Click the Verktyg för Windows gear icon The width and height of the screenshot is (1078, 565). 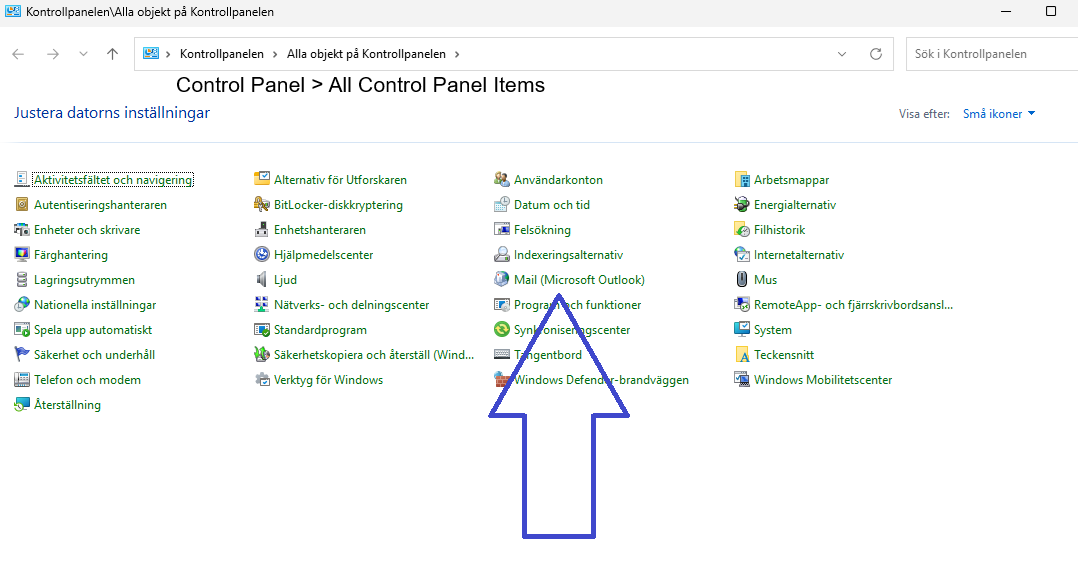coord(262,379)
